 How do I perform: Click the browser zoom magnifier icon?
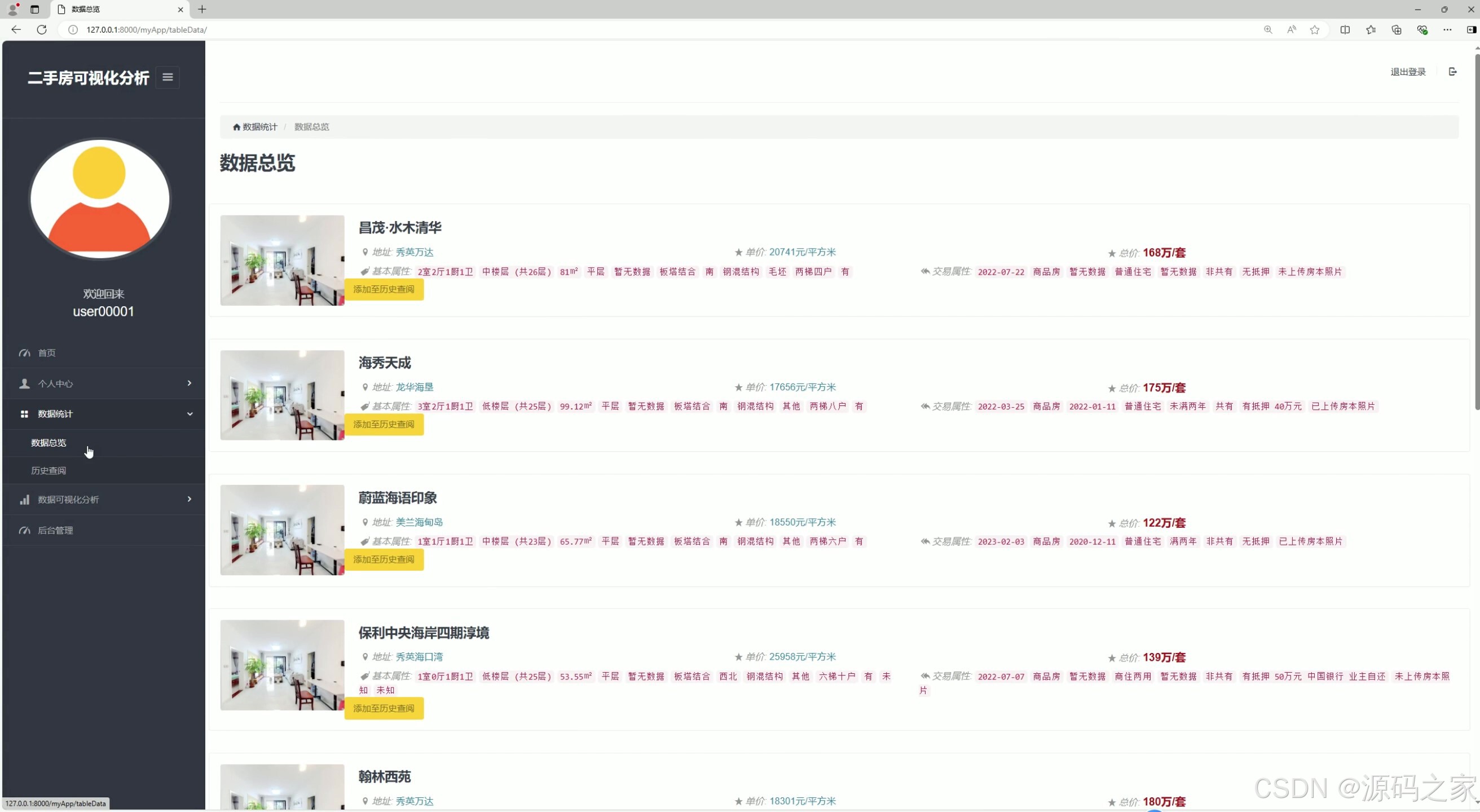(1267, 30)
